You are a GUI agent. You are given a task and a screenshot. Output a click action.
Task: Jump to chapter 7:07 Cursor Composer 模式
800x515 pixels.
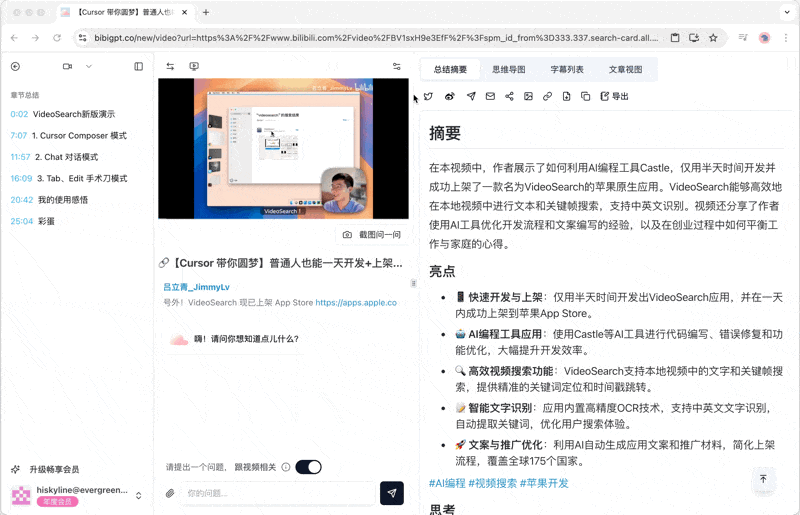(68, 135)
